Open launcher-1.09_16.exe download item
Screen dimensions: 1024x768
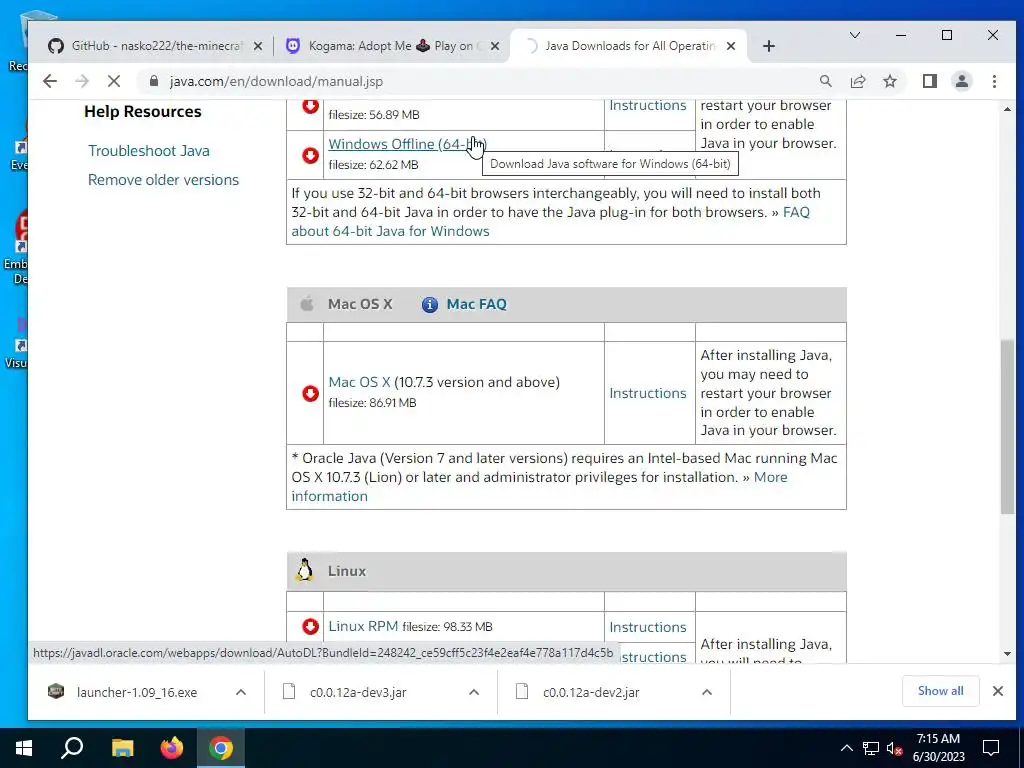[136, 692]
